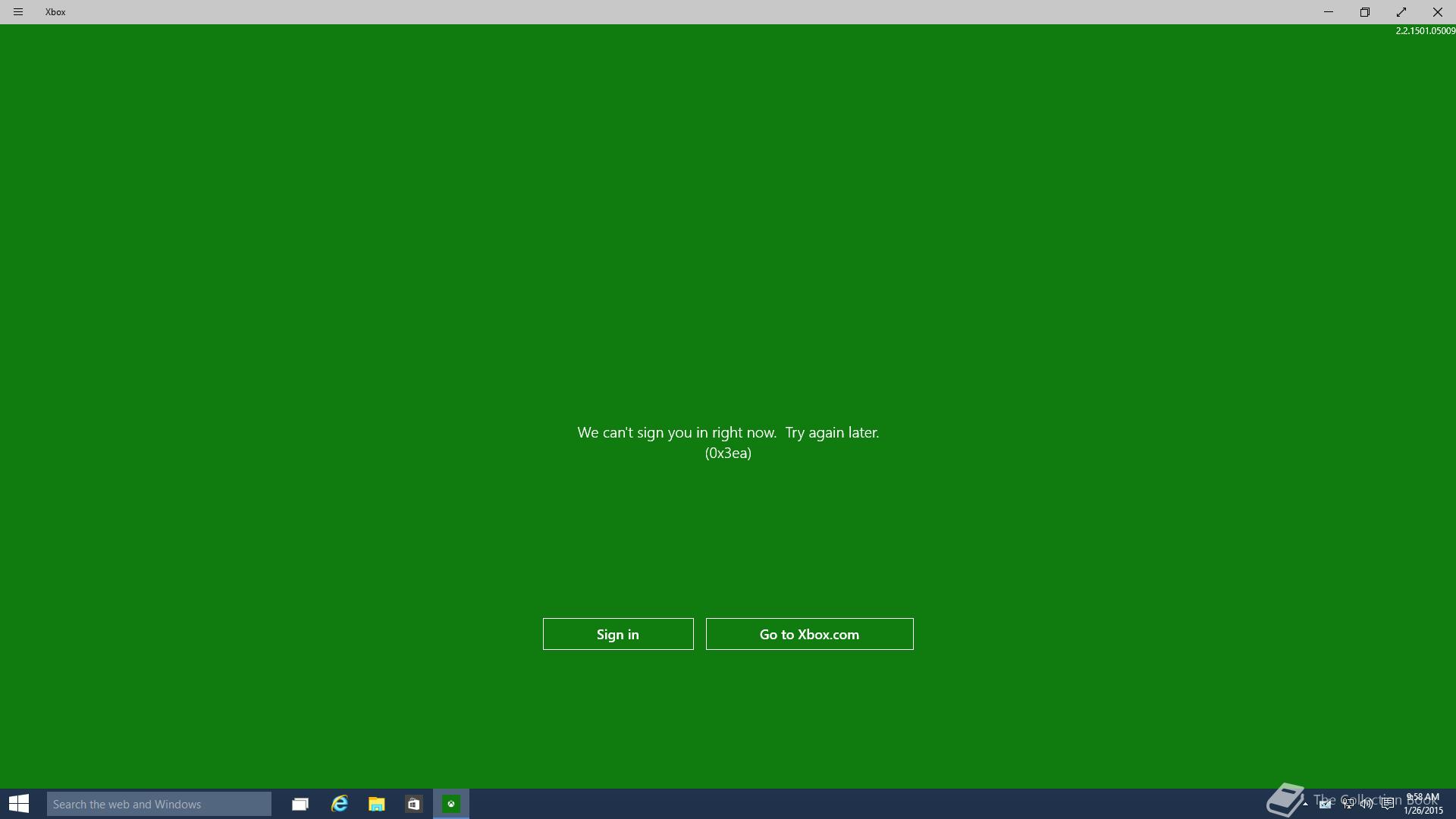Restore down the Xbox window
This screenshot has width=1456, height=819.
point(1365,12)
